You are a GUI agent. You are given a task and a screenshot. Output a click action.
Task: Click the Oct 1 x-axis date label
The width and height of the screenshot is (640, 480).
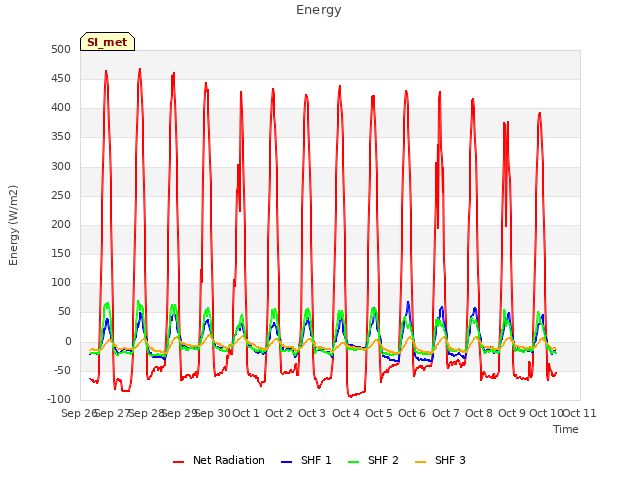(x=246, y=413)
